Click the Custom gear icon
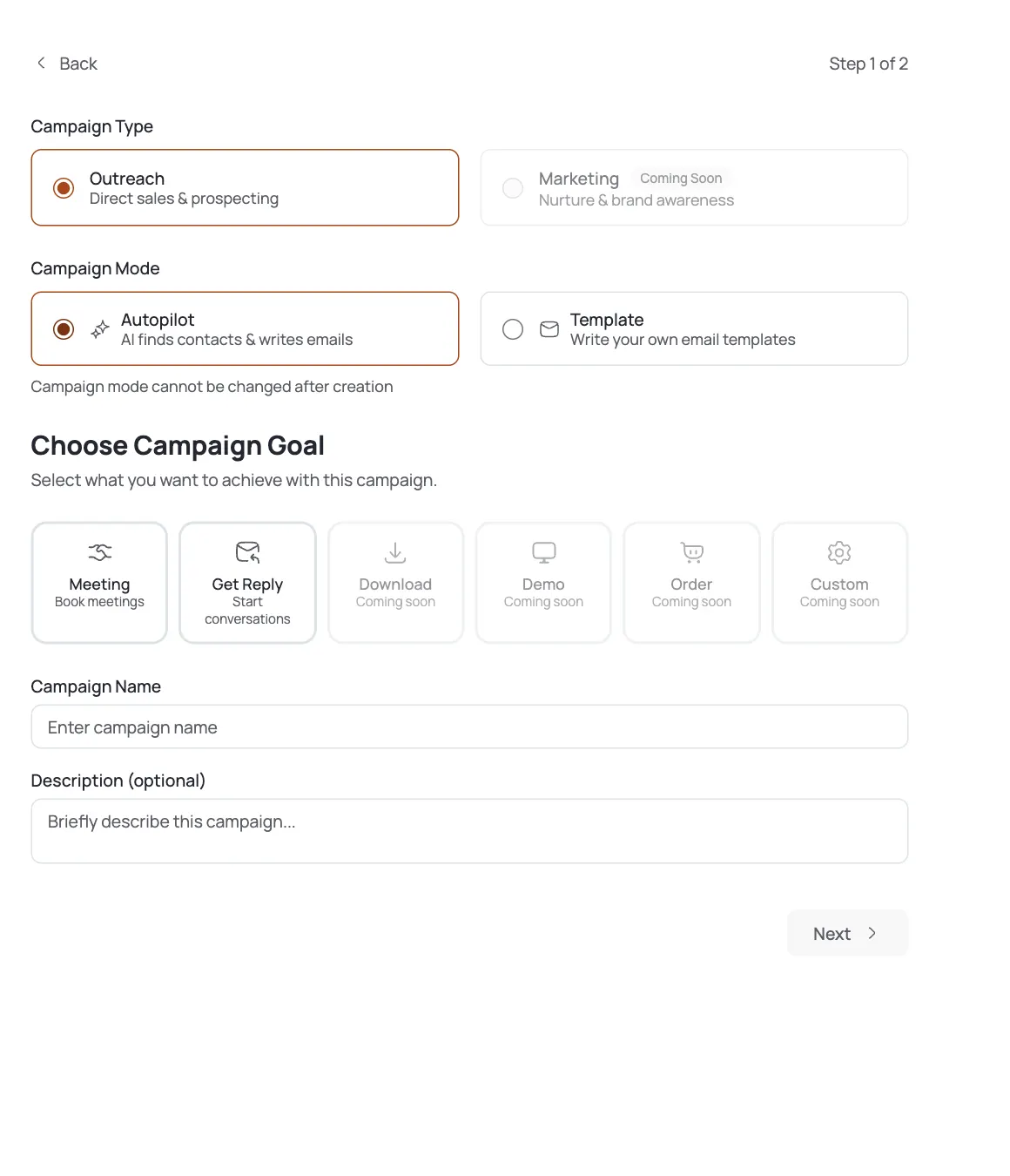 point(839,552)
